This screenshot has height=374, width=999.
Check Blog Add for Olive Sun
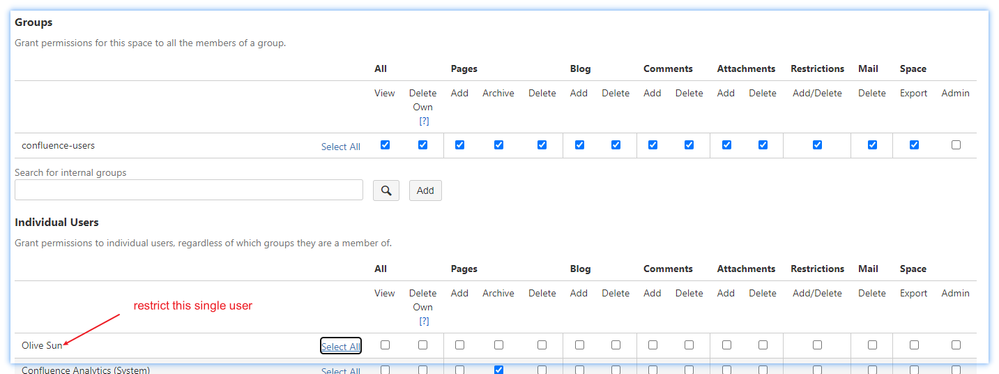coord(579,345)
